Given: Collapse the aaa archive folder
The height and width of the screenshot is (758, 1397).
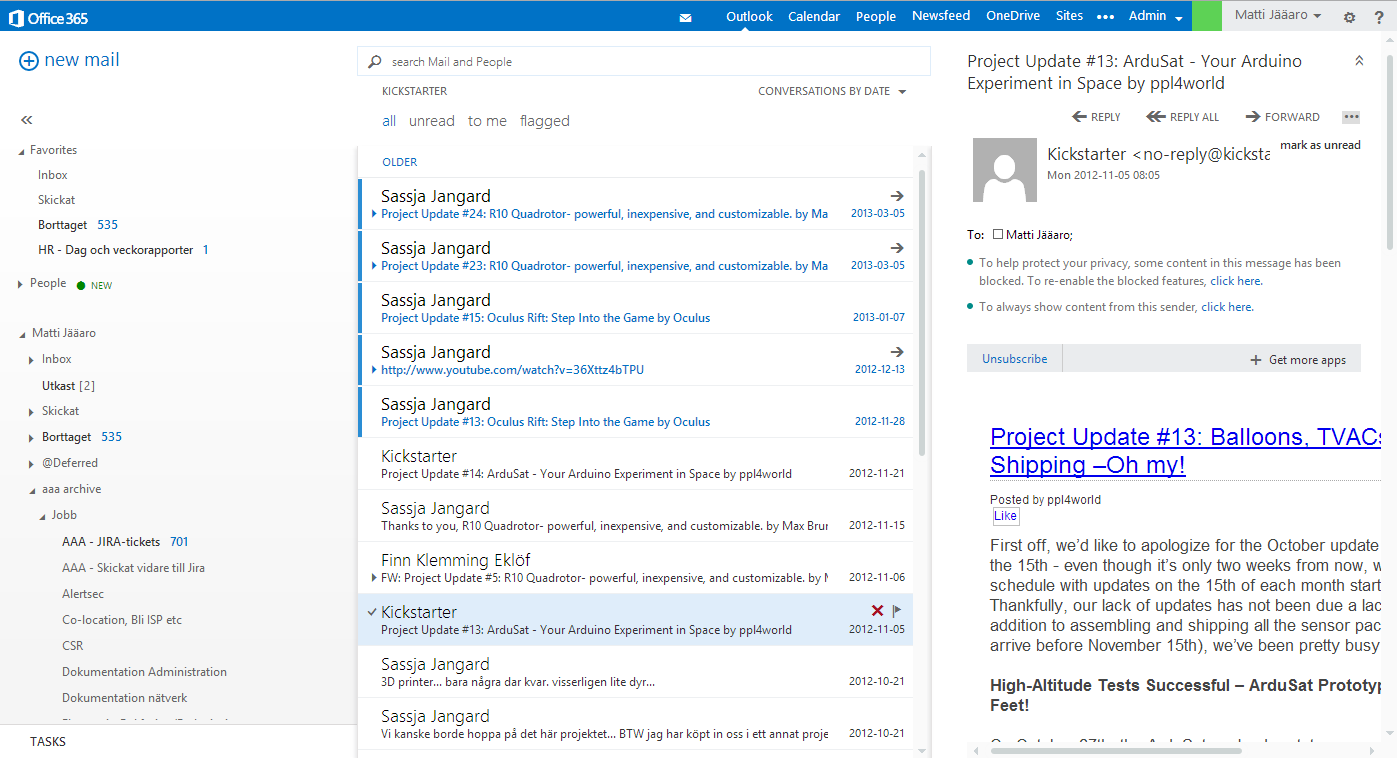Looking at the screenshot, I should click(x=33, y=490).
